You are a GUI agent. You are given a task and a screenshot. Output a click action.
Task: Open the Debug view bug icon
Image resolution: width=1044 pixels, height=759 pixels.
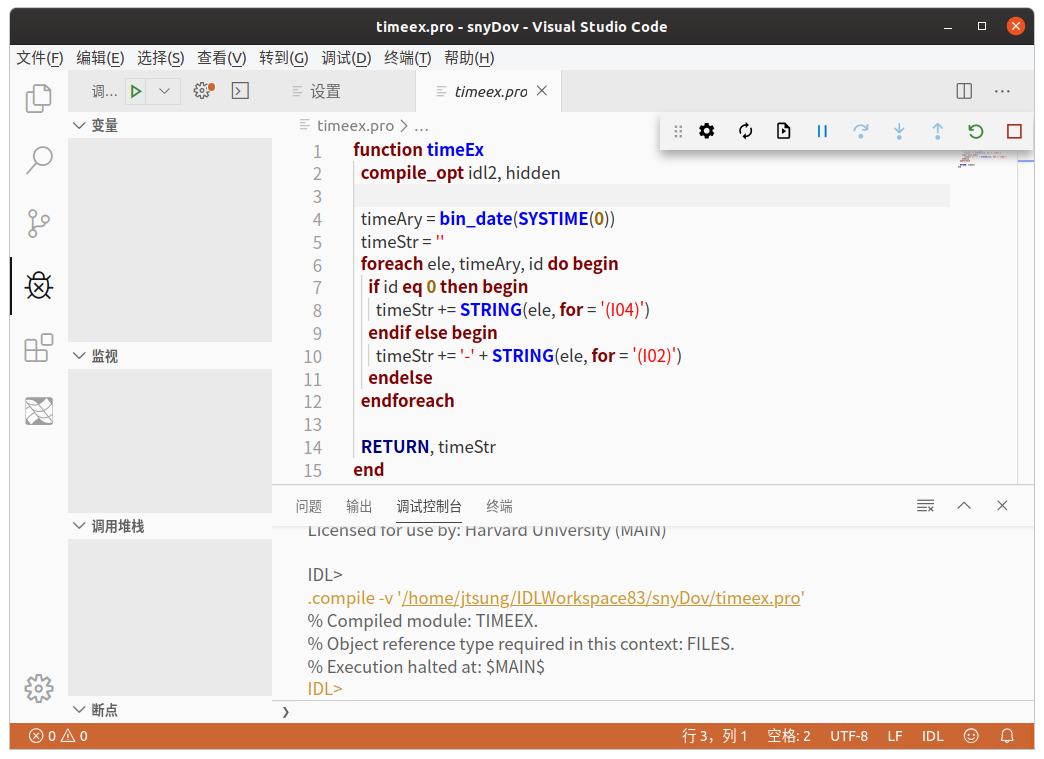(x=39, y=286)
